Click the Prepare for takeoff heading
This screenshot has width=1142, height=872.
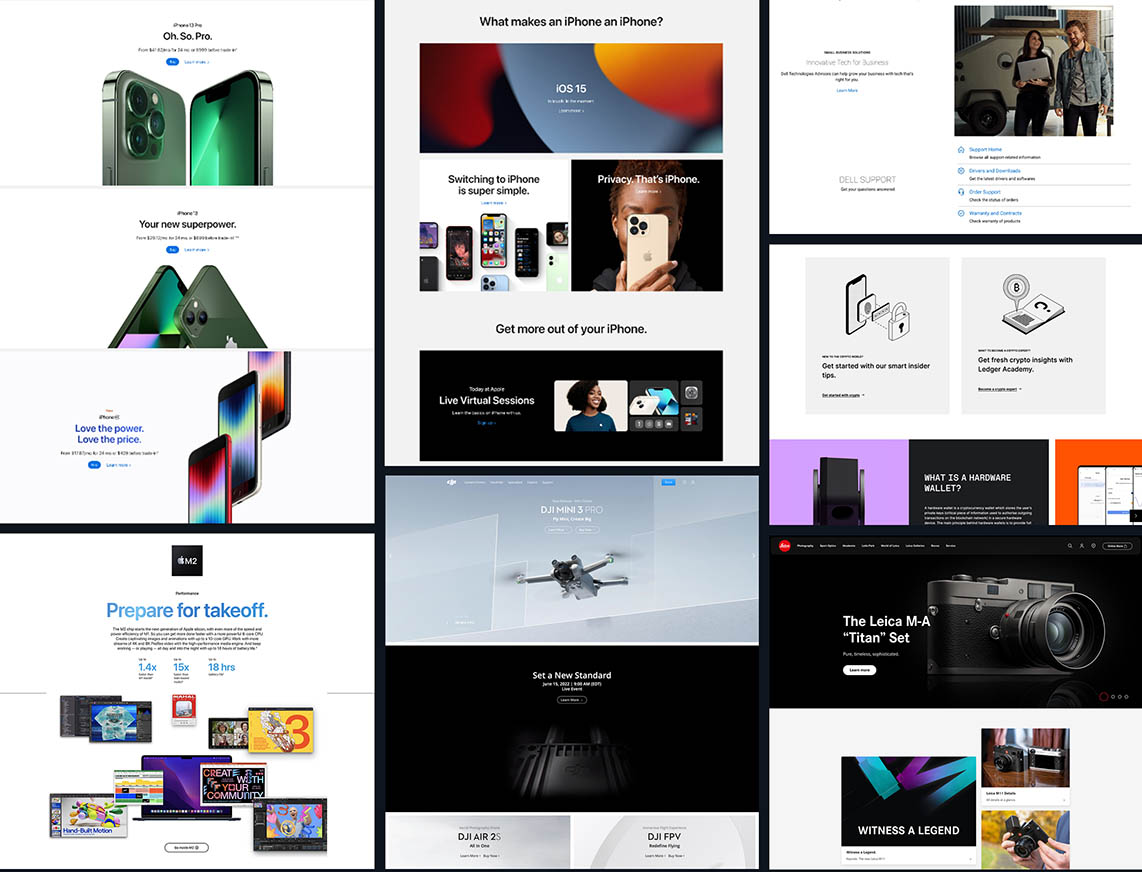click(x=187, y=610)
